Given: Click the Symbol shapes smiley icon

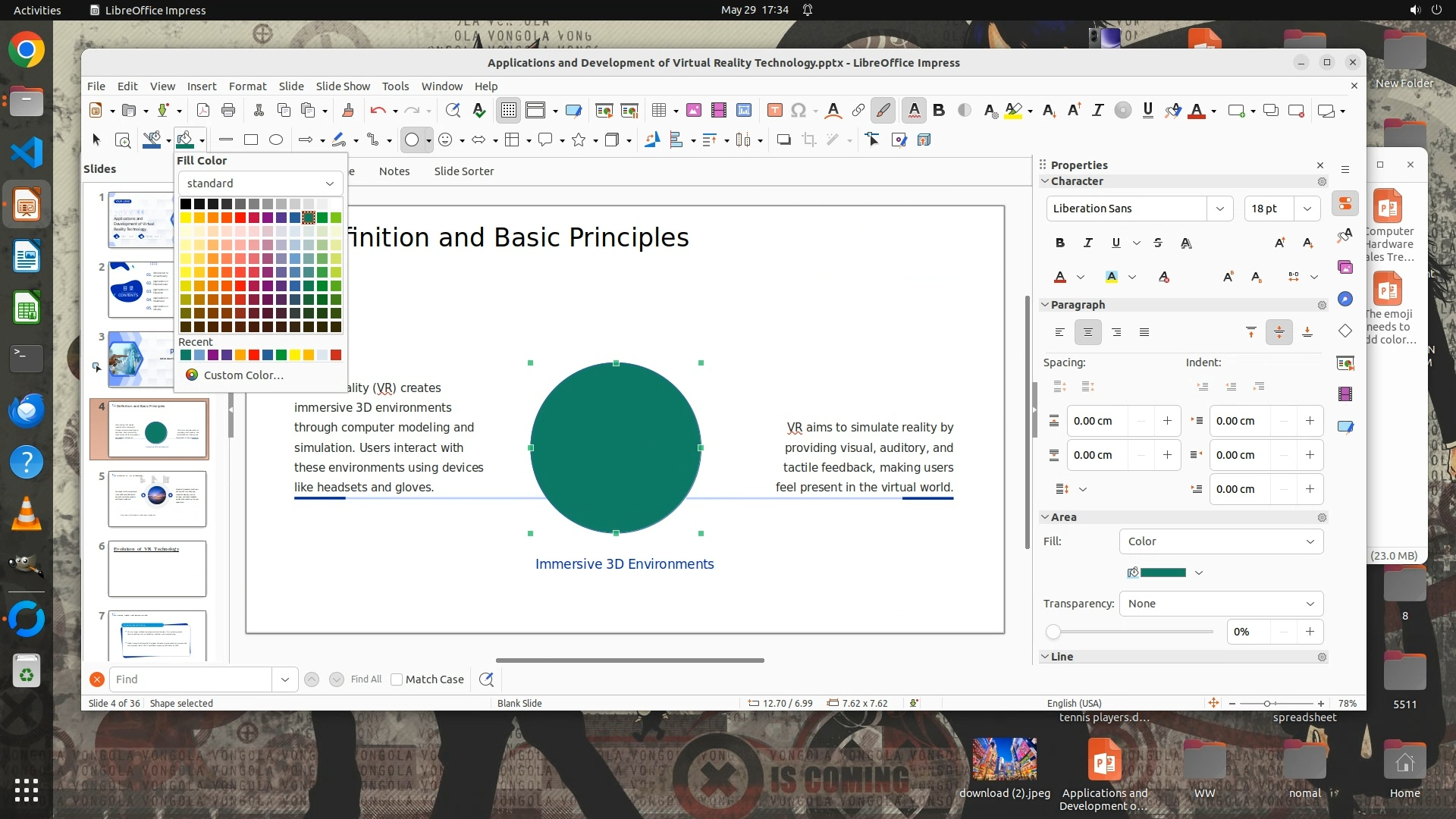Looking at the screenshot, I should 446,140.
